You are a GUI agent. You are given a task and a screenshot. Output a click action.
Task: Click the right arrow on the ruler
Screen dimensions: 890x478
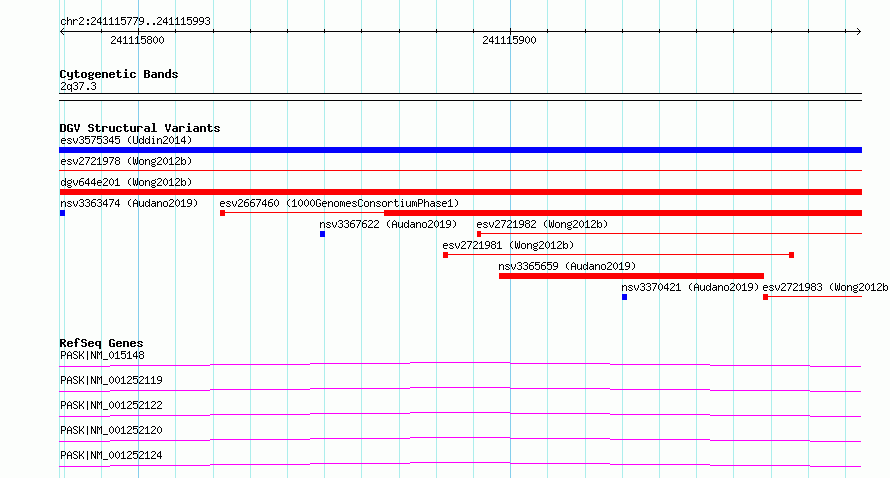pos(858,32)
